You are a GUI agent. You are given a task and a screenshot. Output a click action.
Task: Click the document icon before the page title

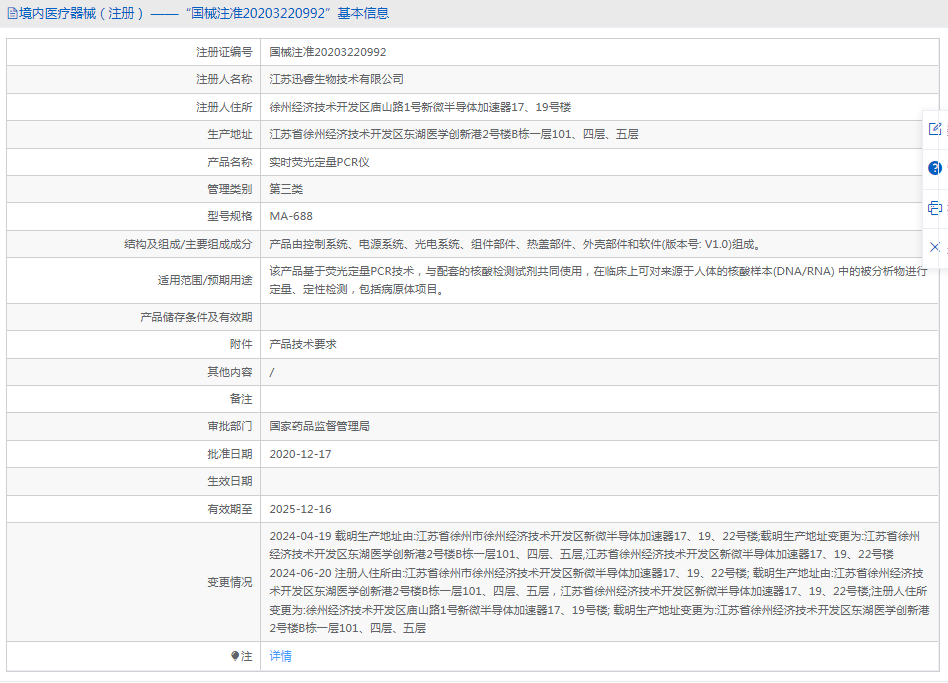(x=12, y=13)
